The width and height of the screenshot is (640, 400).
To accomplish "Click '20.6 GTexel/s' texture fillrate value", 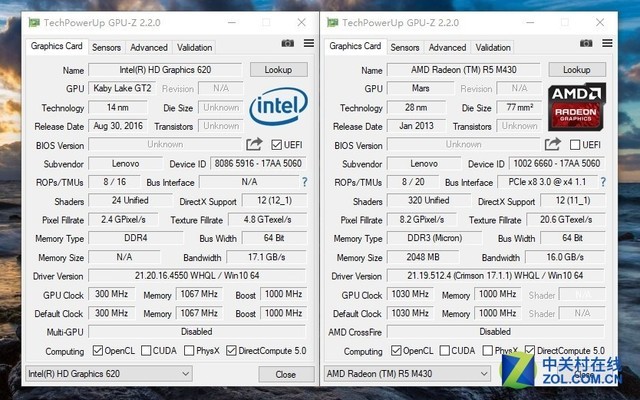I will (x=566, y=220).
